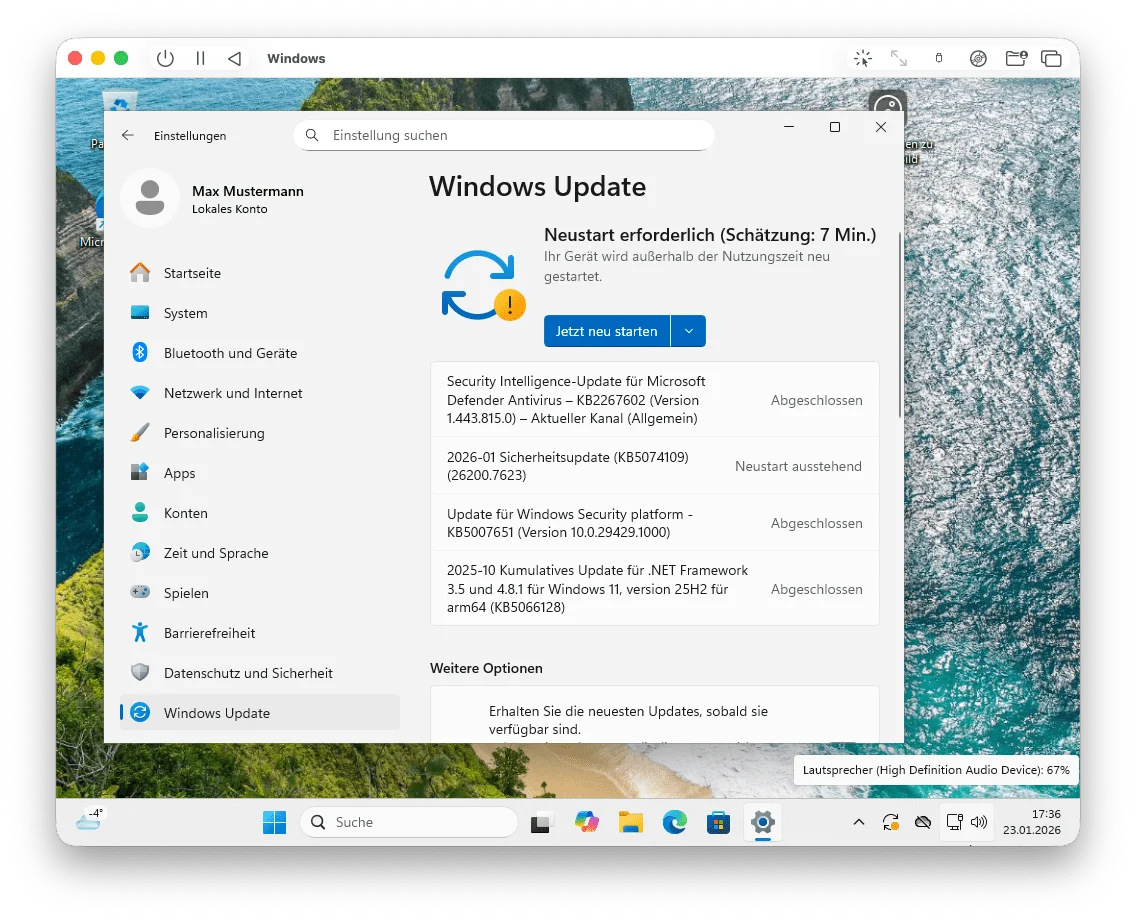The image size is (1136, 920).
Task: Click Jetzt neu starten button
Action: click(606, 331)
